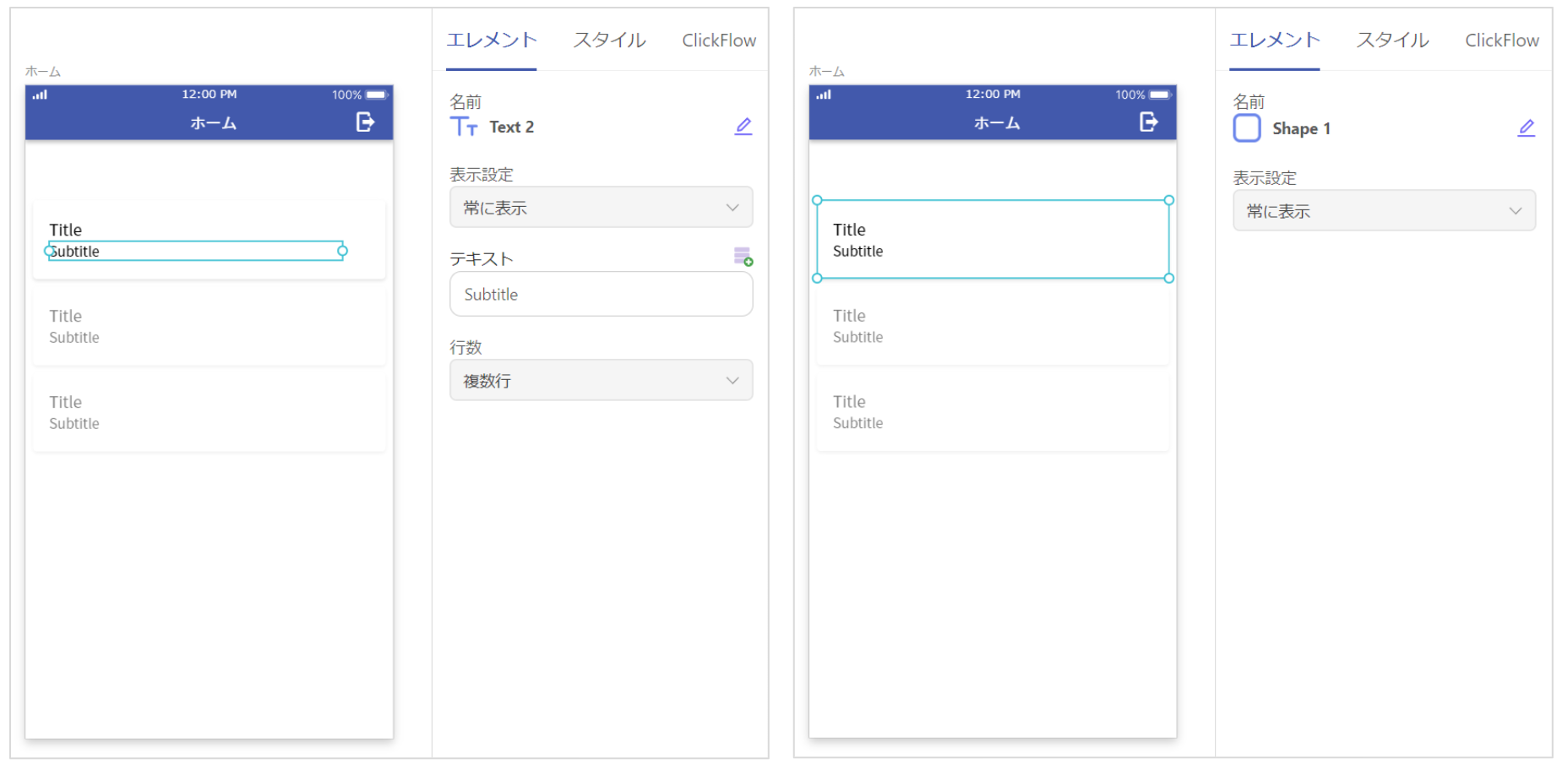Switch to right panel エレメント tab
1568x770 pixels.
tap(1275, 41)
